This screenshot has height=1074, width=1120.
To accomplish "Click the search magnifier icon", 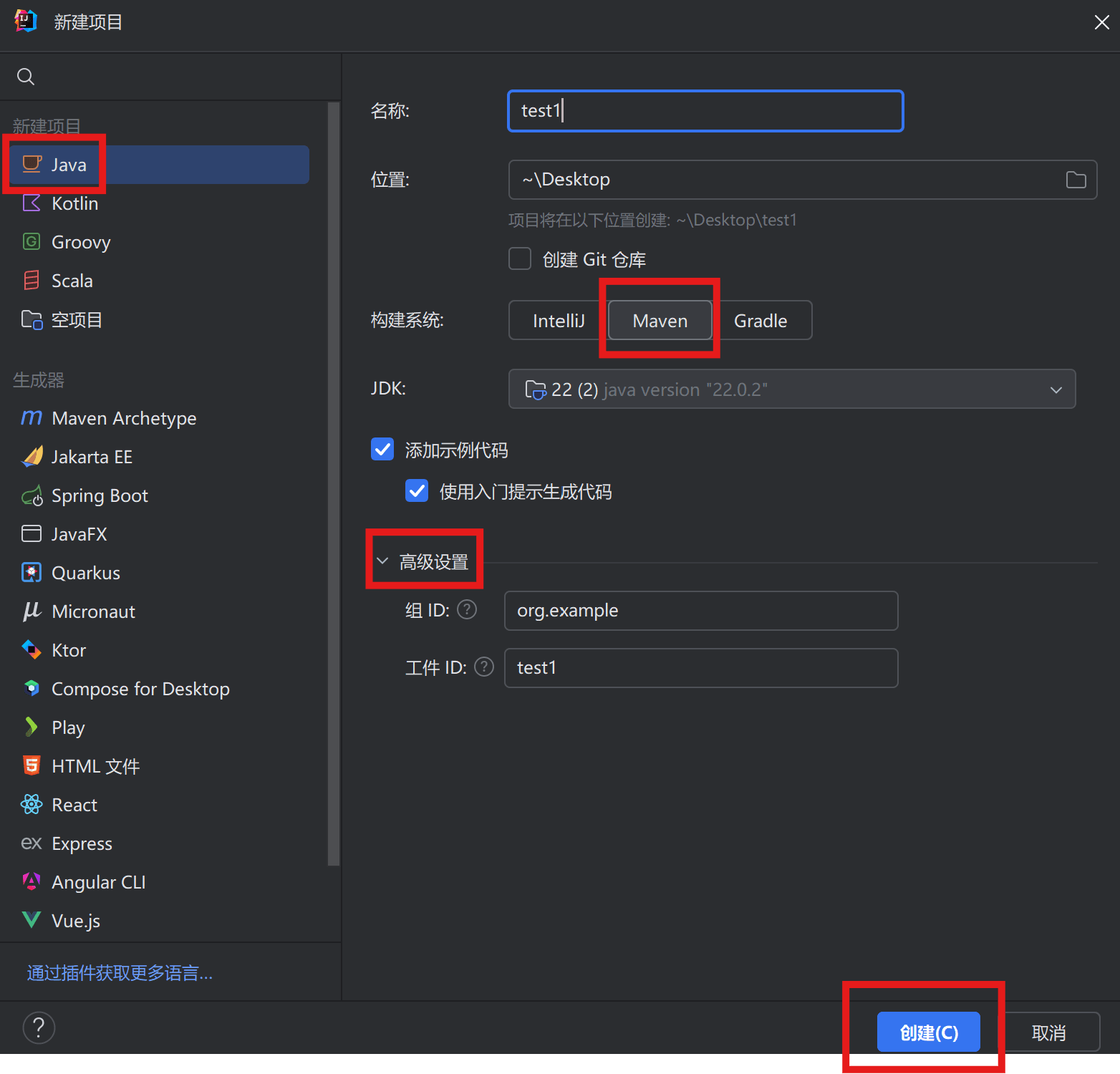I will (26, 77).
